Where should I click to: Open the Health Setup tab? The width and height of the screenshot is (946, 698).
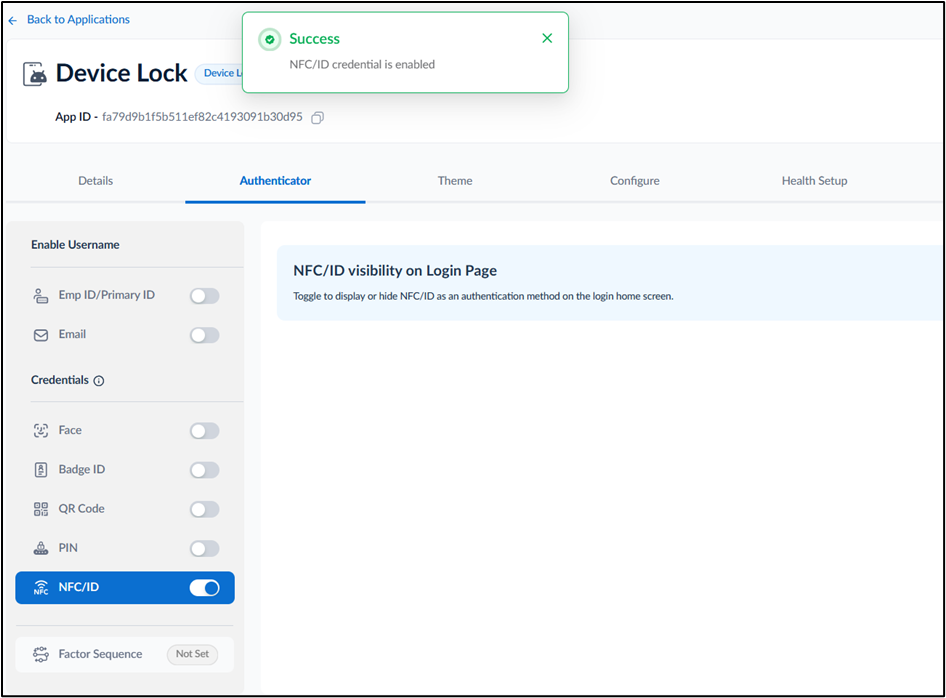click(x=814, y=180)
